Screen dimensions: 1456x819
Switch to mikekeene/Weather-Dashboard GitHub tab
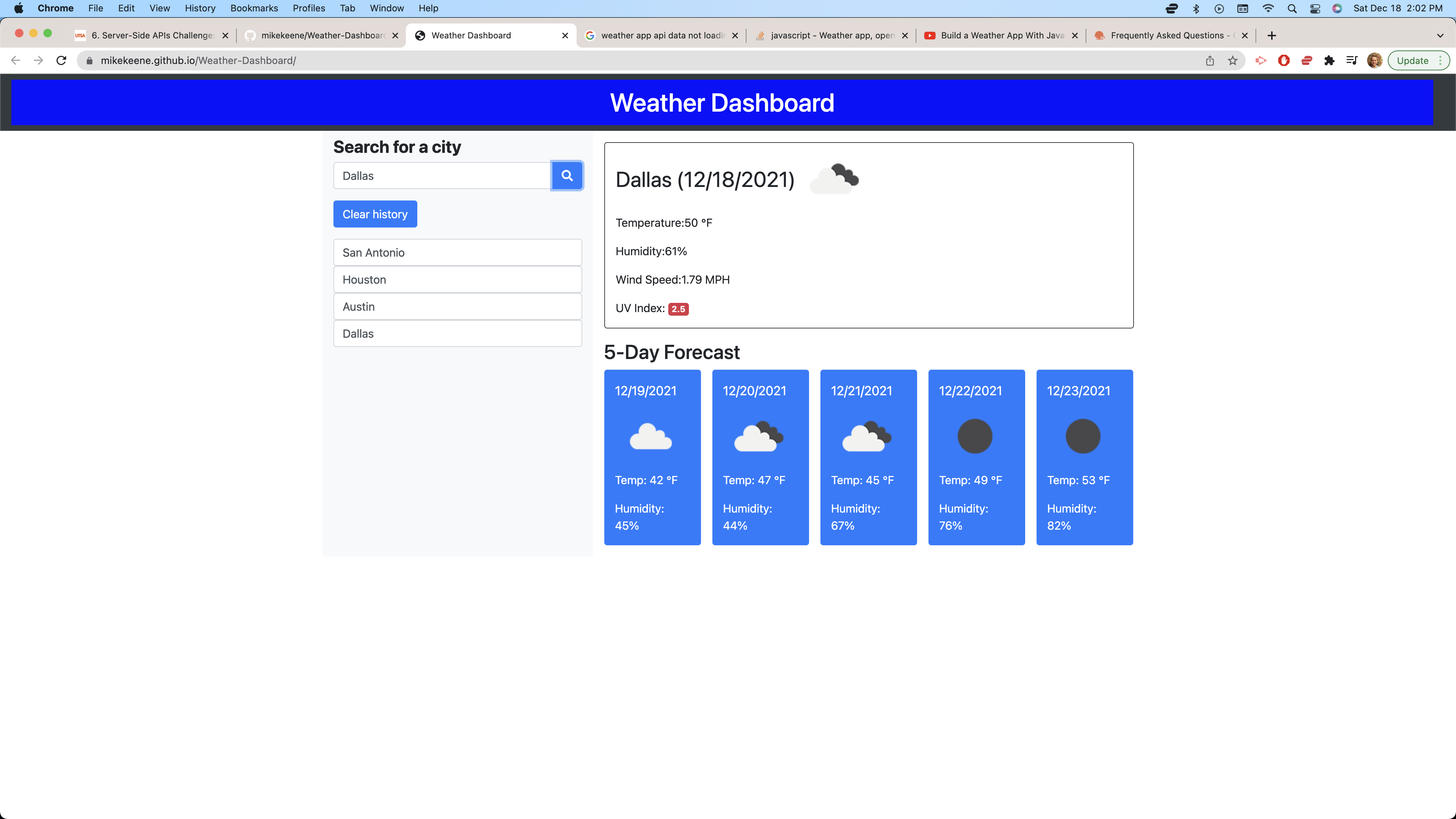[322, 36]
